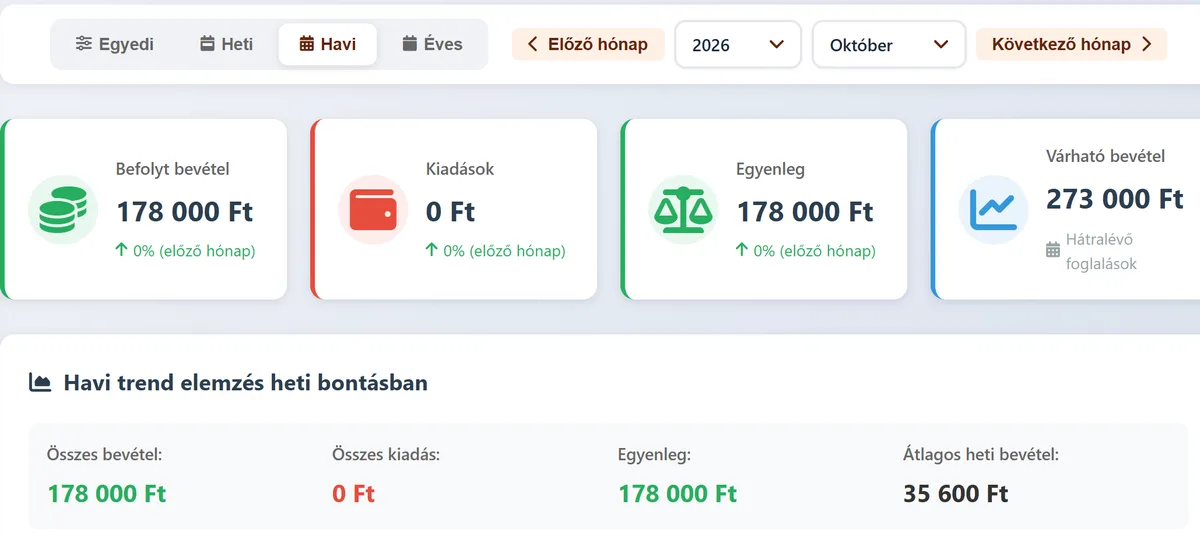Click the sliders icon on Egyedi tab
This screenshot has height=536, width=1200.
point(83,44)
